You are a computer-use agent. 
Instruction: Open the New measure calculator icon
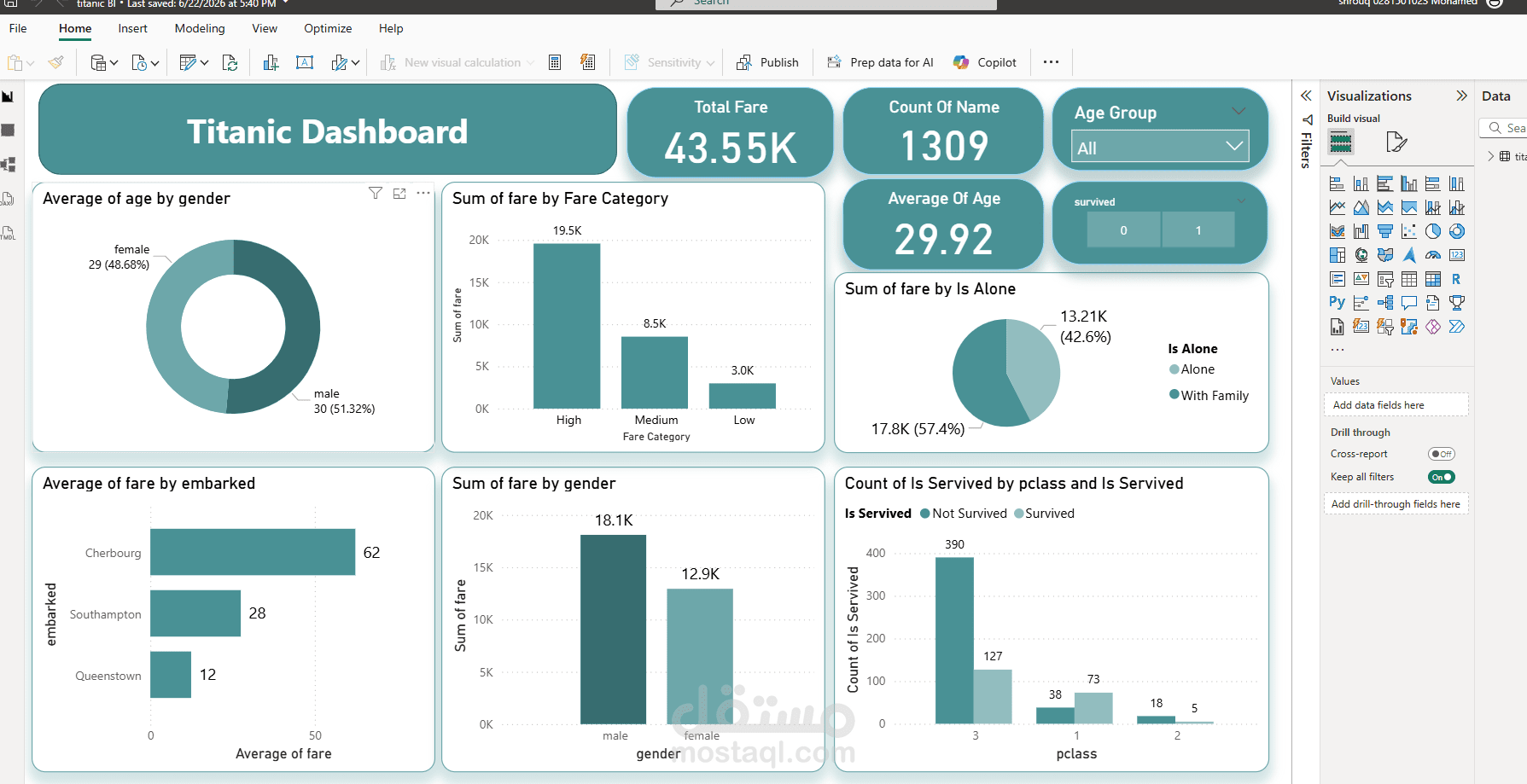click(555, 62)
